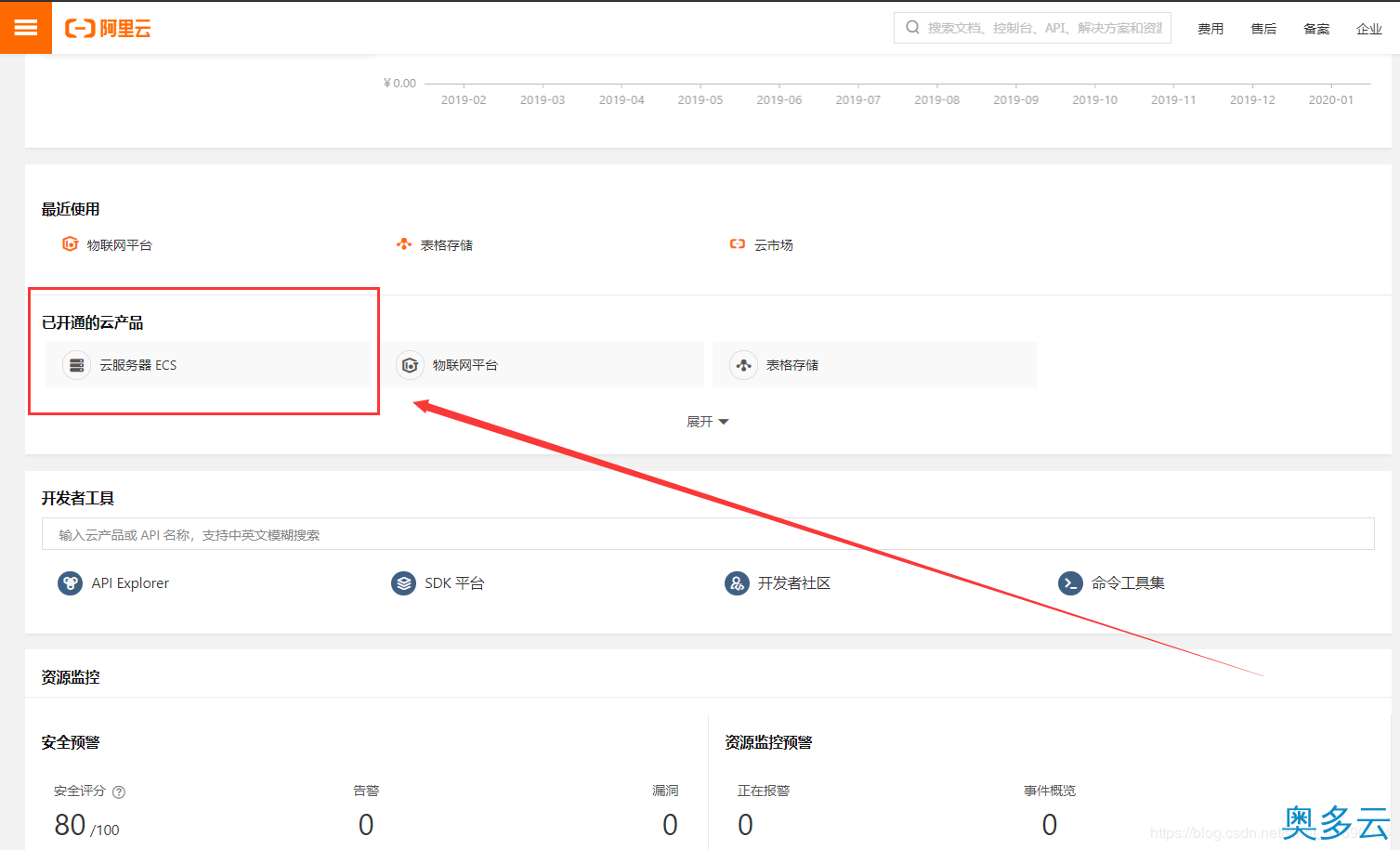Image resolution: width=1400 pixels, height=850 pixels.
Task: Click the search magnifier icon
Action: pyautogui.click(x=912, y=28)
